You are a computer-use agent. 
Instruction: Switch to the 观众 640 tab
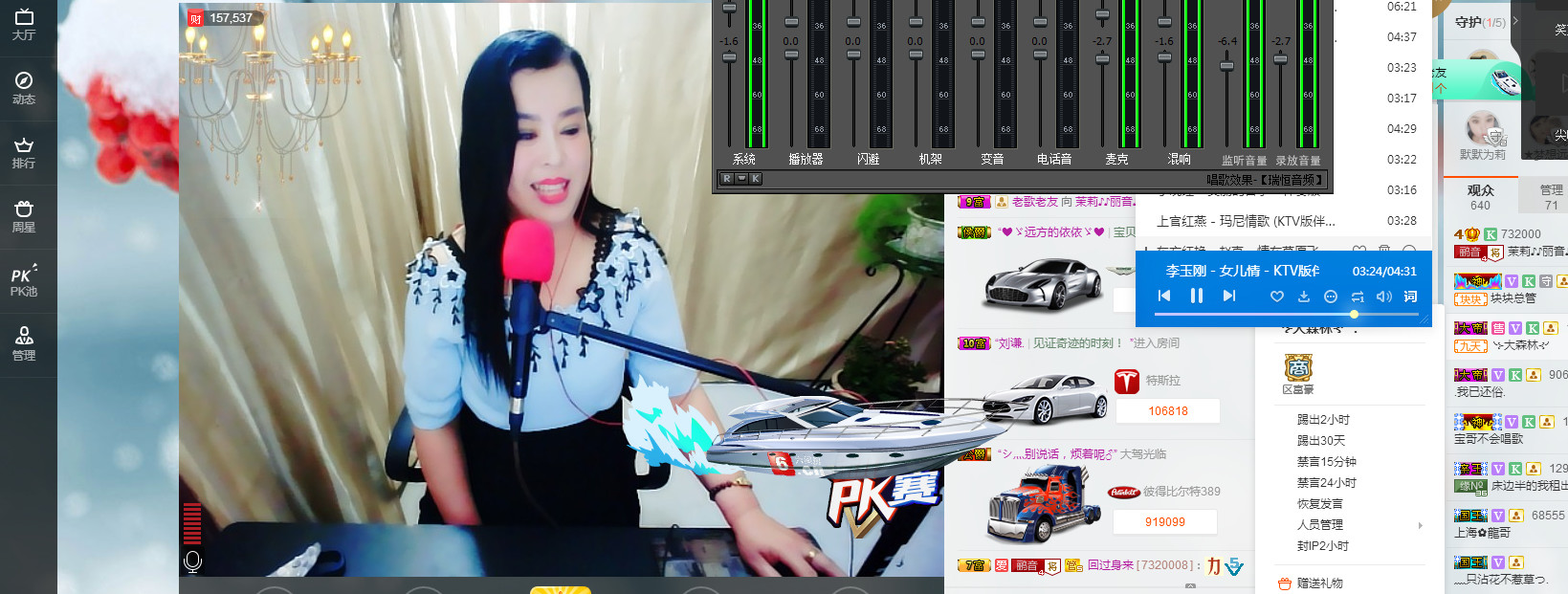[x=1480, y=197]
